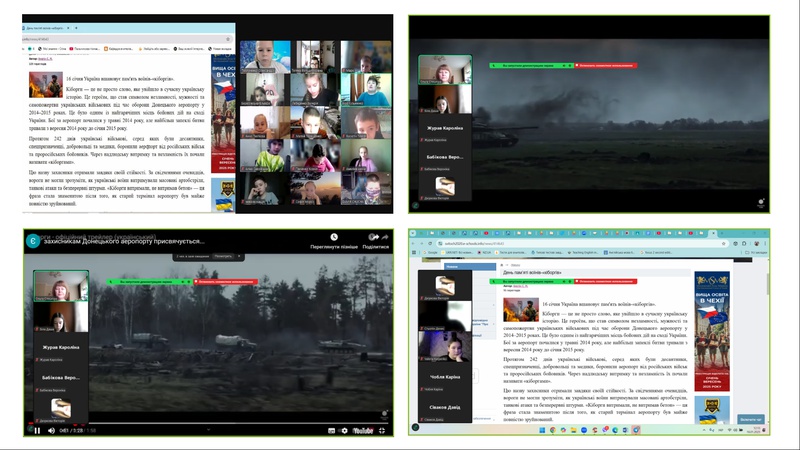Viewport: 800px width, 450px height.
Task: Open the ВИЩА ОСВІТА В ЧЕХІЇ ad banner
Action: pos(712,331)
